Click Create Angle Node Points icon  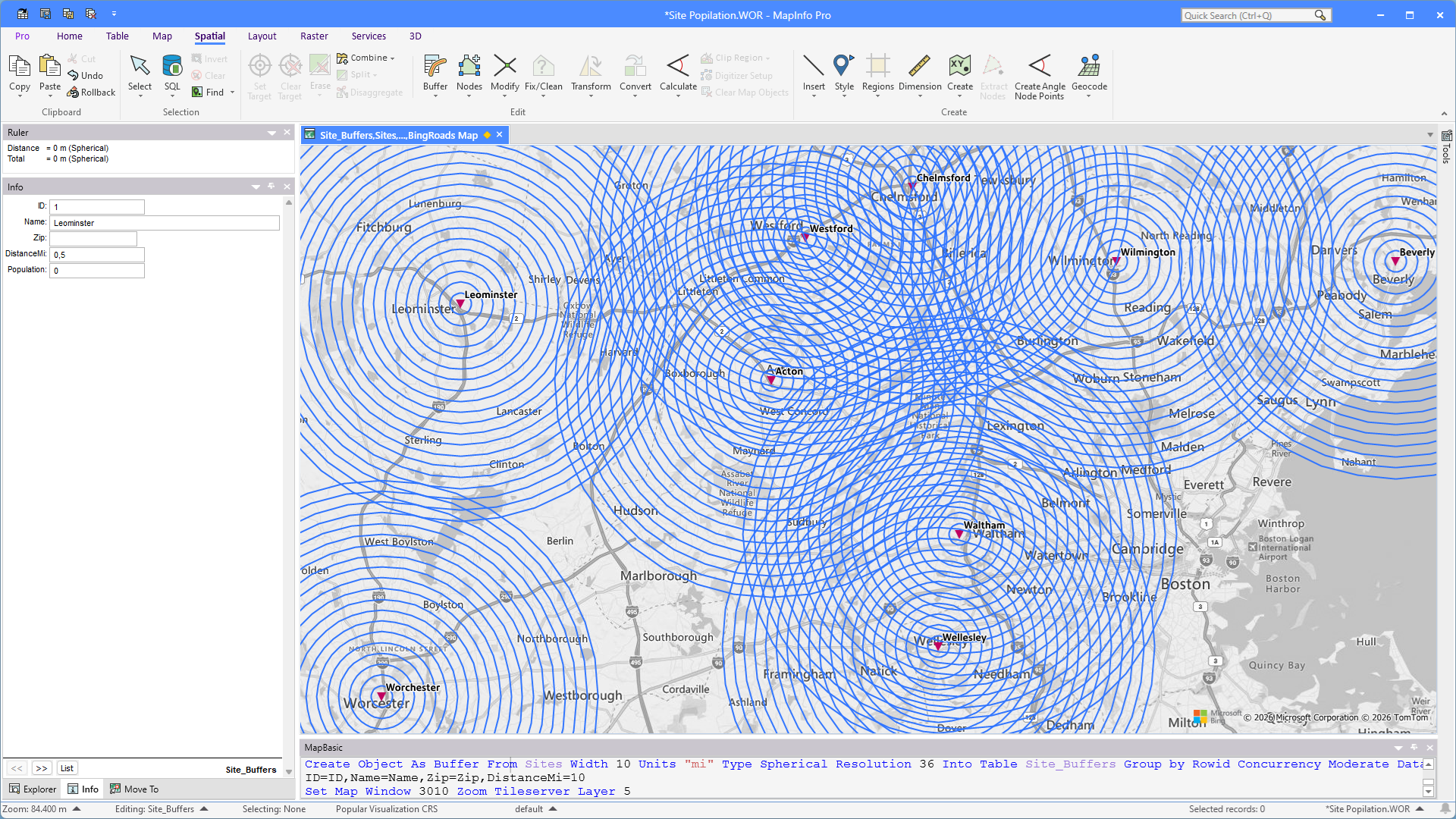tap(1039, 67)
